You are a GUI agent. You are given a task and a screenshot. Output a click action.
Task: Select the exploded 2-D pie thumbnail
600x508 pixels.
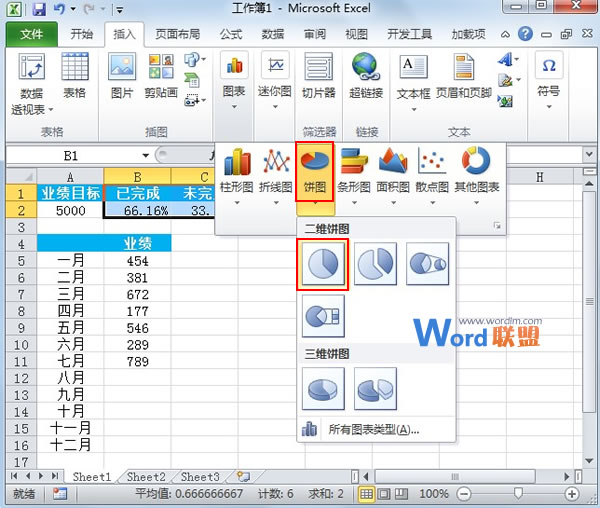[x=375, y=264]
